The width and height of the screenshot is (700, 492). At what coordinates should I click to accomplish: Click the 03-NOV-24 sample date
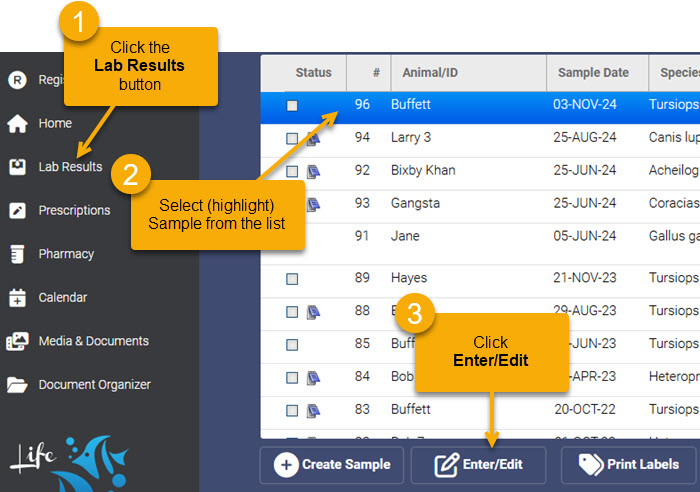tap(585, 104)
